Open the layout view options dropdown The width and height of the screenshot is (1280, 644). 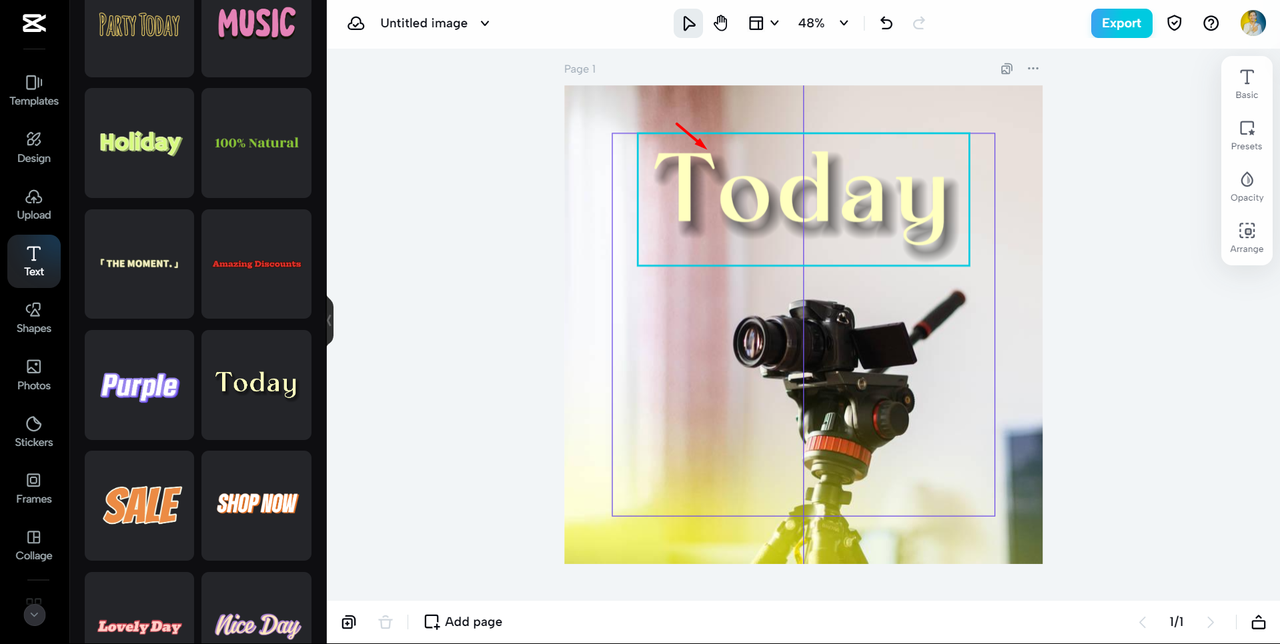click(x=763, y=23)
